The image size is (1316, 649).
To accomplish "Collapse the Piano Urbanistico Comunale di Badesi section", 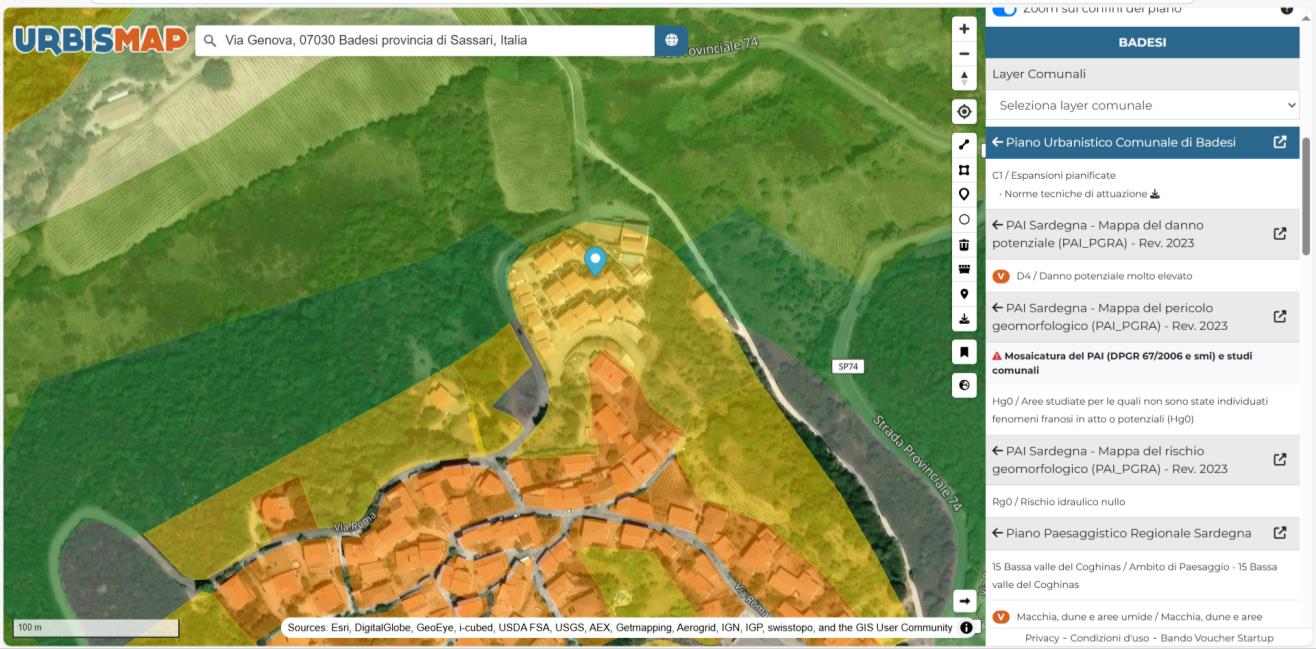I will 998,142.
